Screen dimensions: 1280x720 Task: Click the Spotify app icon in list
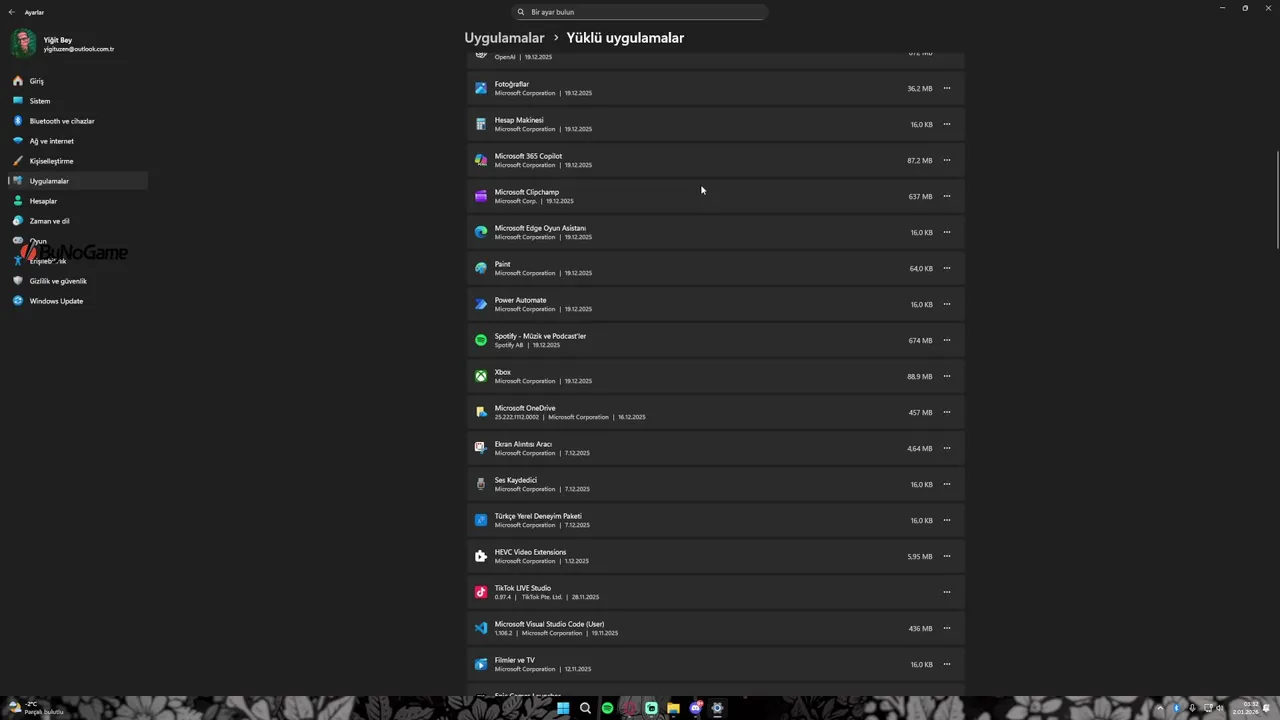pyautogui.click(x=481, y=340)
